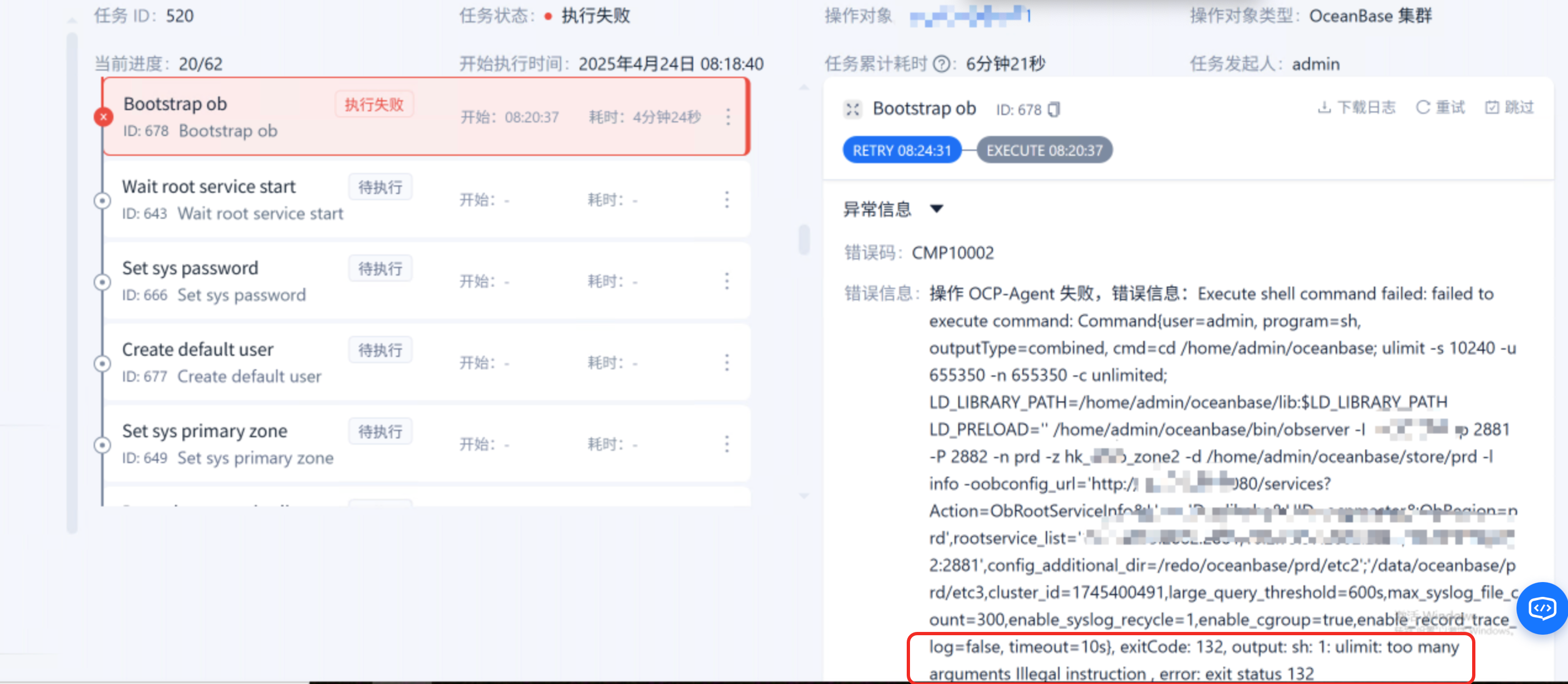1568x684 pixels.
Task: Collapse the 异常信息 exception section
Action: point(937,209)
